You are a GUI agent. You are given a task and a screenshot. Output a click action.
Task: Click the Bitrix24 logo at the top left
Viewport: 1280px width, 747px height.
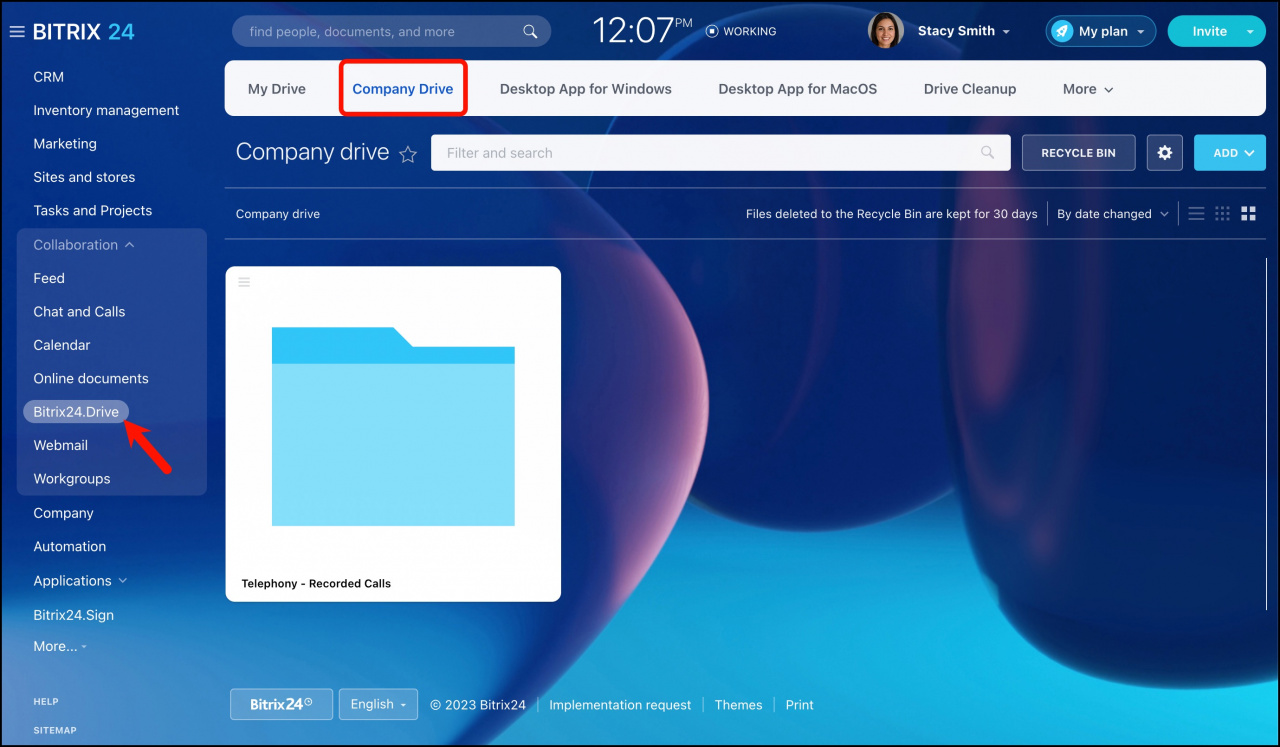point(83,31)
